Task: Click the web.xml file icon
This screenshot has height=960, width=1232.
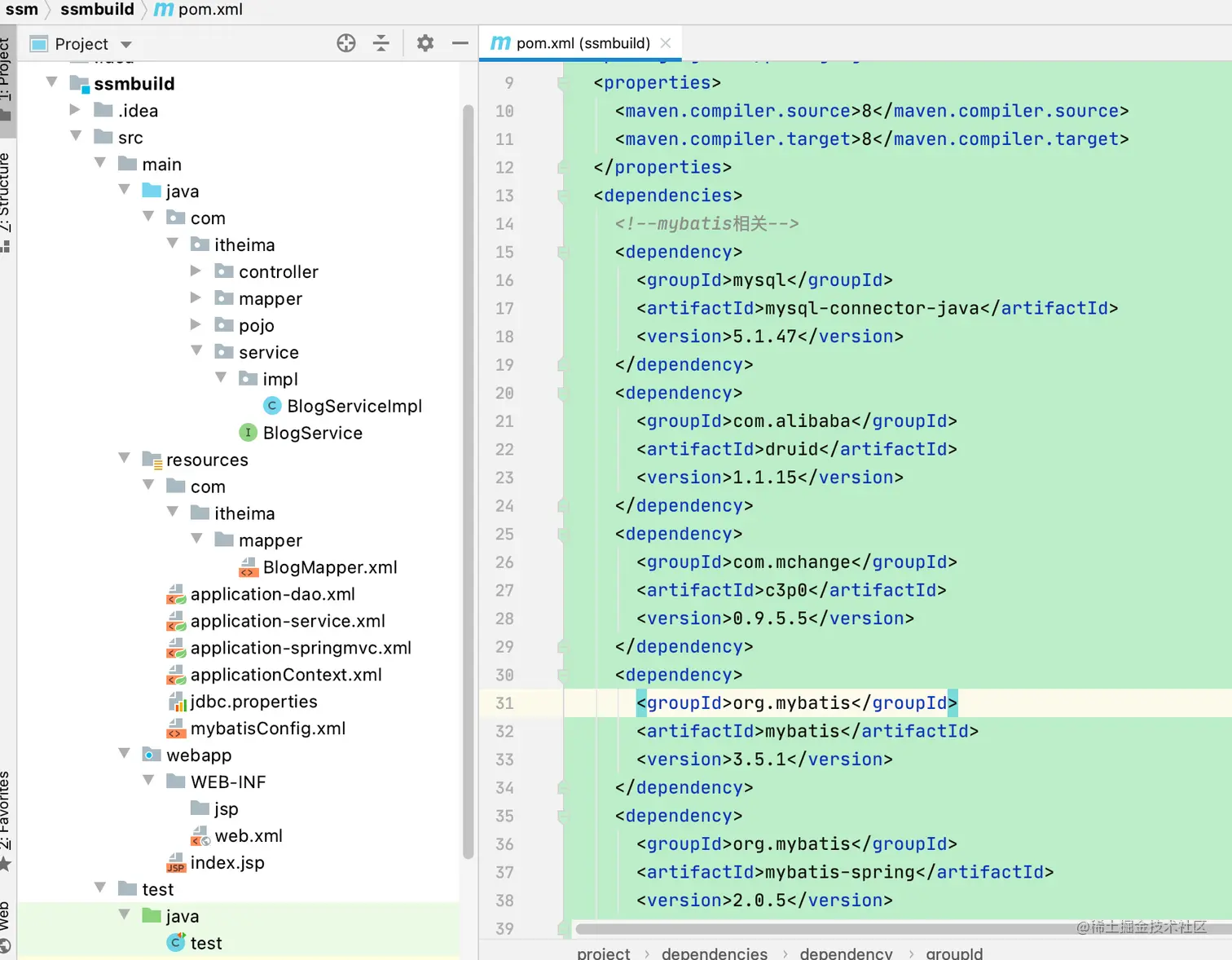Action: [200, 836]
